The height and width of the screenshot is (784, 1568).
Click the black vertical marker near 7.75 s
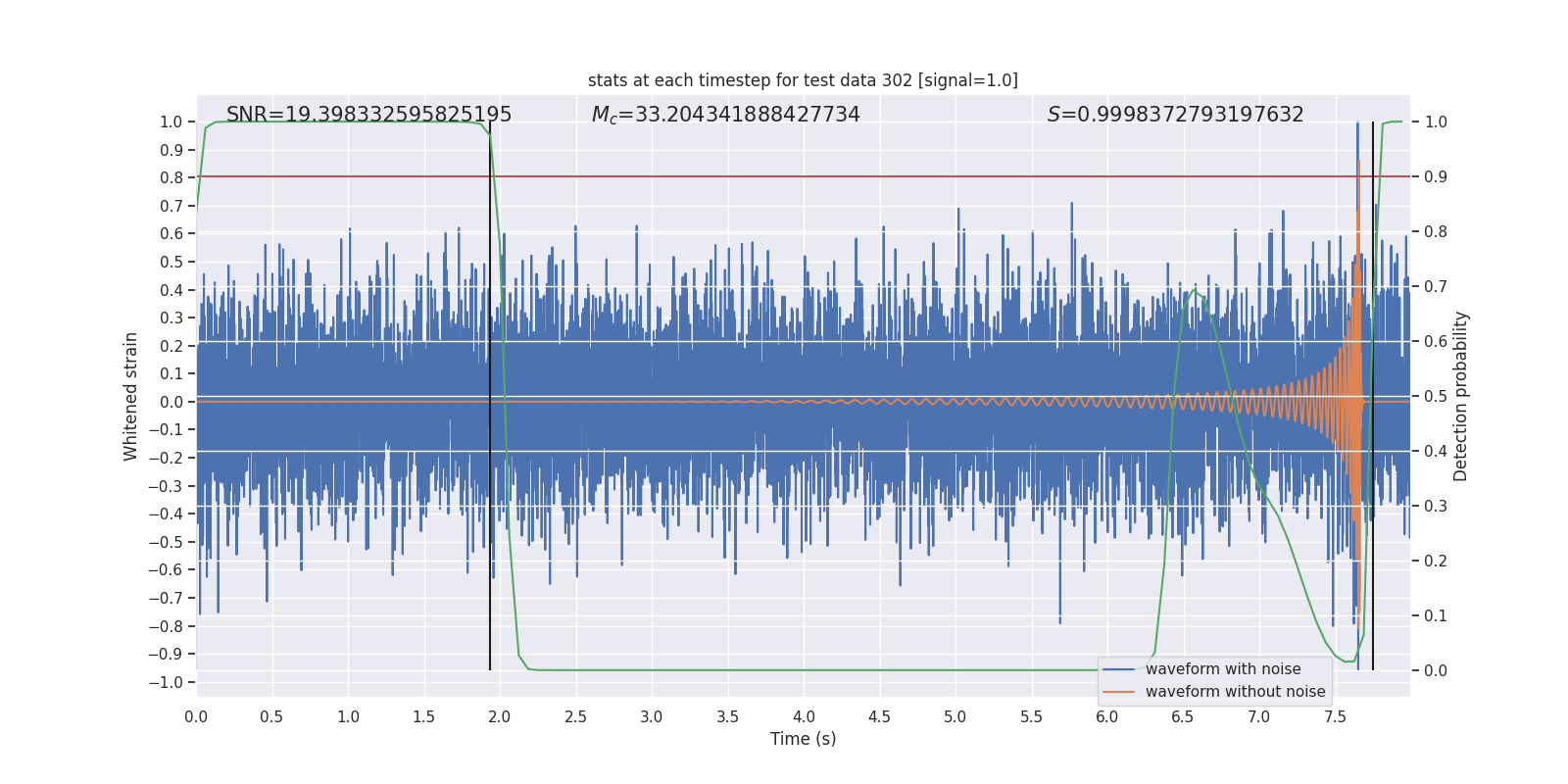pyautogui.click(x=1373, y=392)
